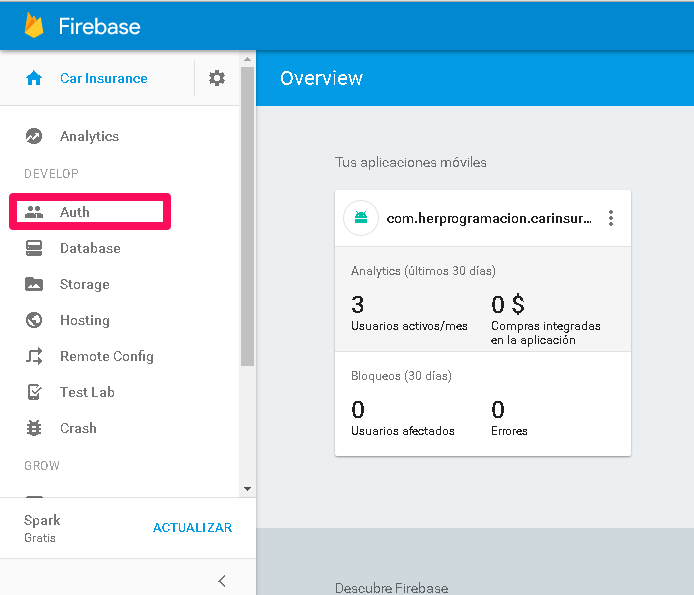Click the 'Gratis' plan label
Viewport: 694px width, 595px height.
pyautogui.click(x=40, y=538)
